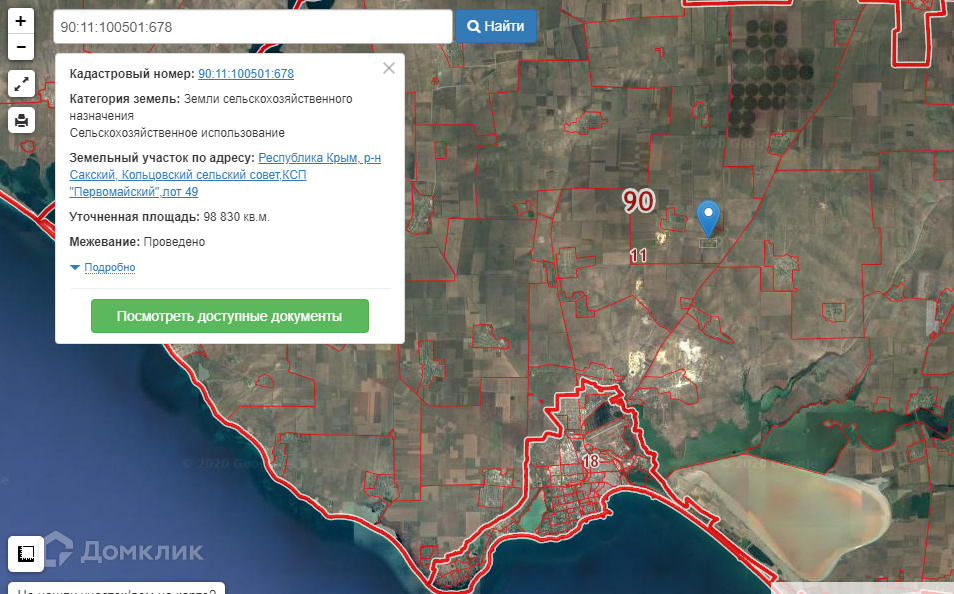Viewport: 954px width, 594px height.
Task: Zoom out the map with minus button
Action: 21,47
